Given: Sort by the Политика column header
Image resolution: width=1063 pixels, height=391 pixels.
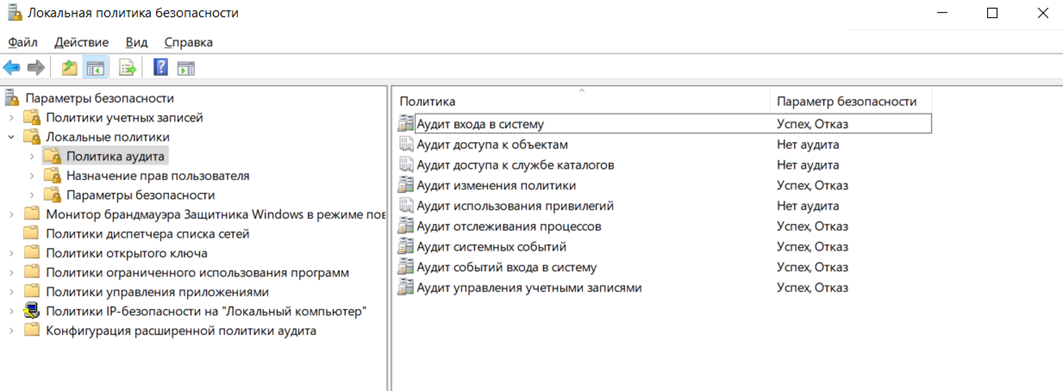Looking at the screenshot, I should click(x=581, y=101).
